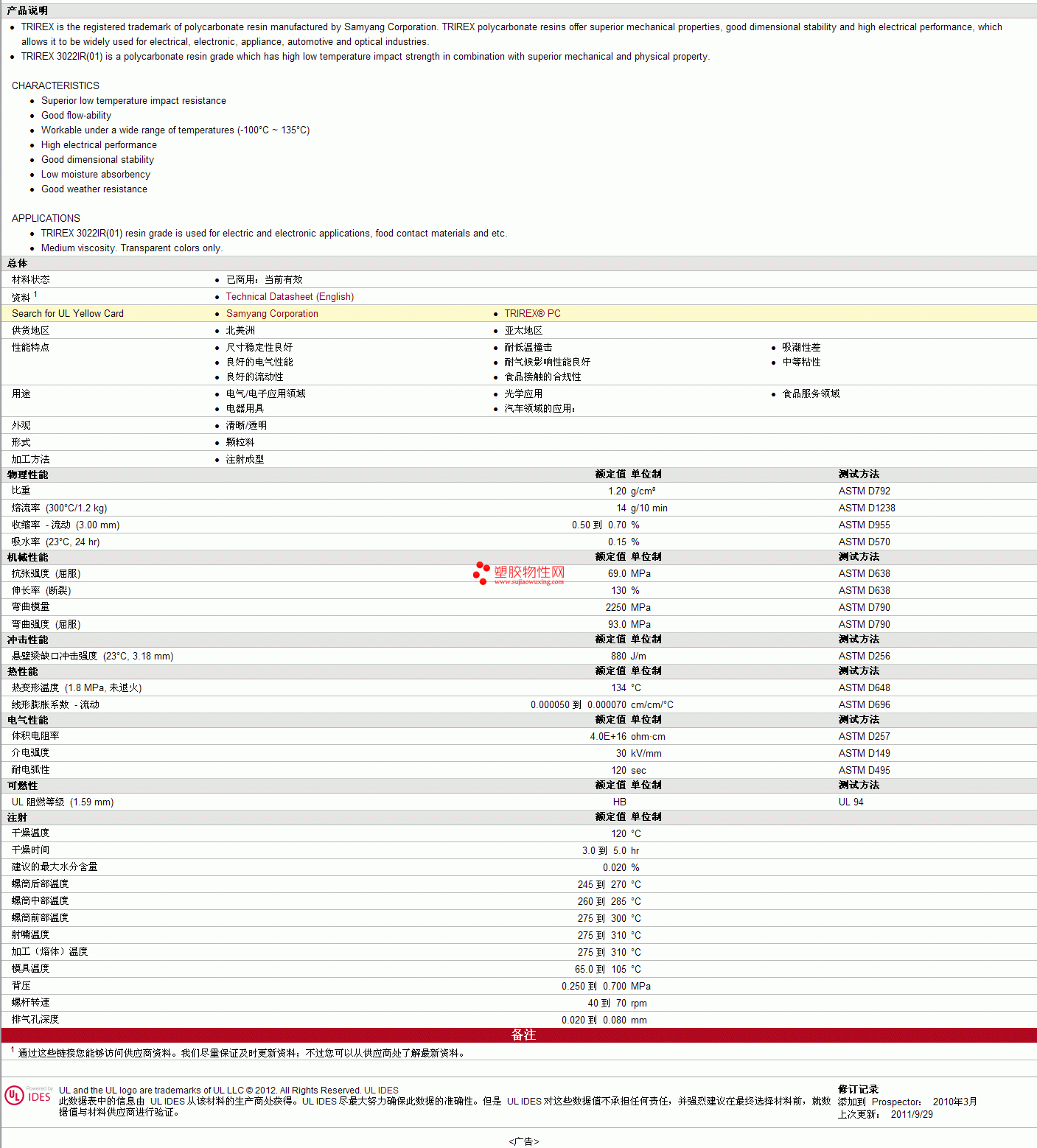Click ASTM D495 test method

click(865, 770)
